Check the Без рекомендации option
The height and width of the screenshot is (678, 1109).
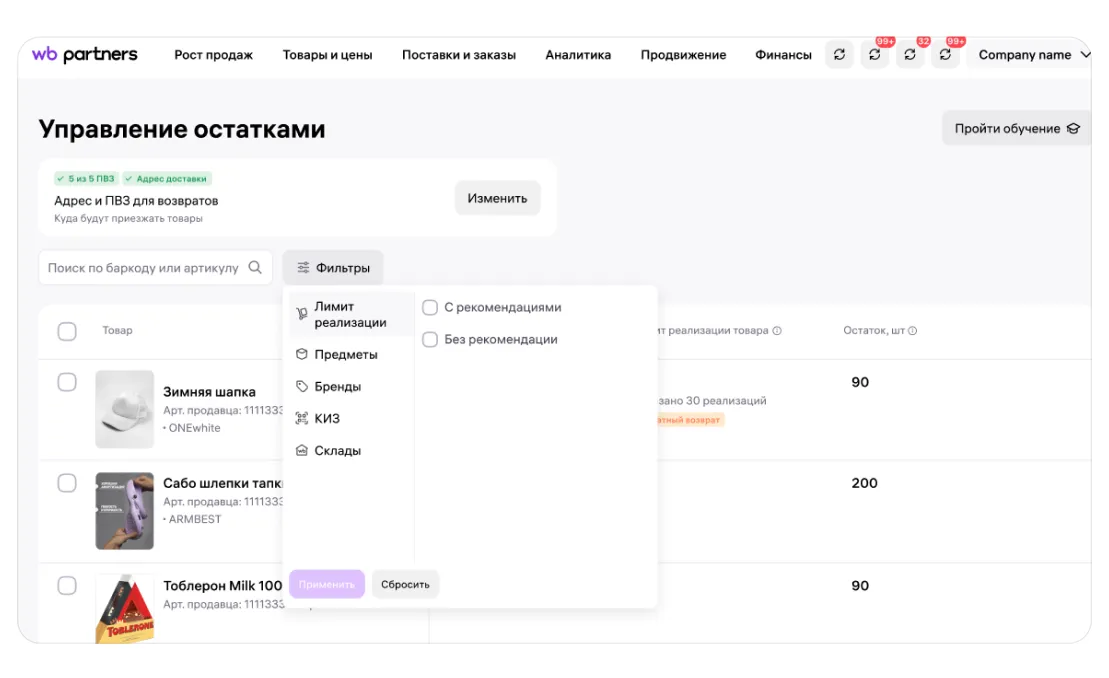pos(430,340)
